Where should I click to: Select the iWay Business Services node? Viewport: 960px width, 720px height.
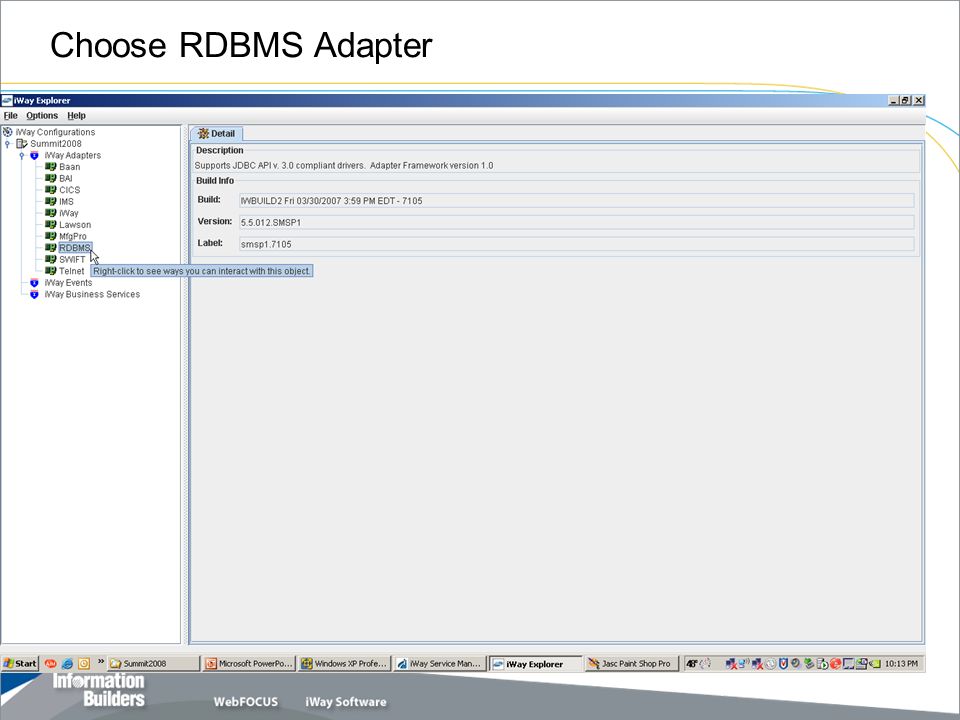coord(92,294)
